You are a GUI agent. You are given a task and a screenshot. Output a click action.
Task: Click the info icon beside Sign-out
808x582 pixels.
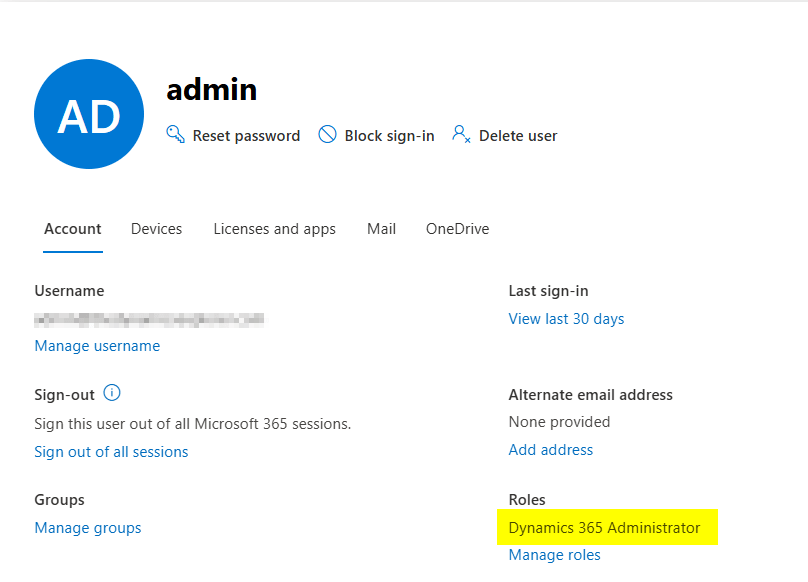112,393
